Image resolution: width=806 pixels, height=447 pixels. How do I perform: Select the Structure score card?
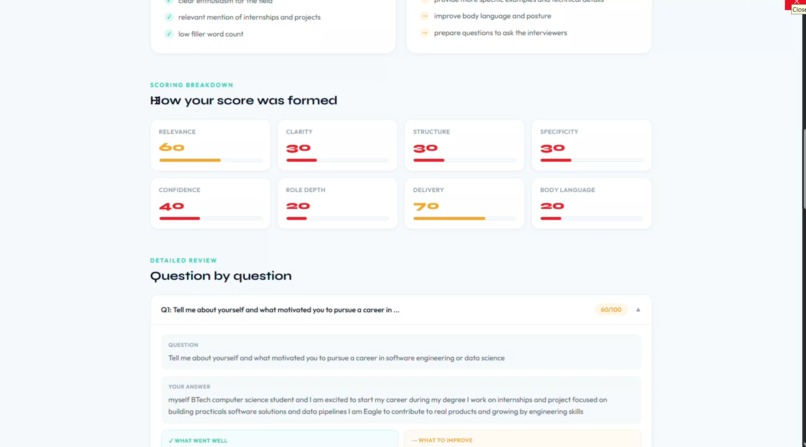(464, 145)
